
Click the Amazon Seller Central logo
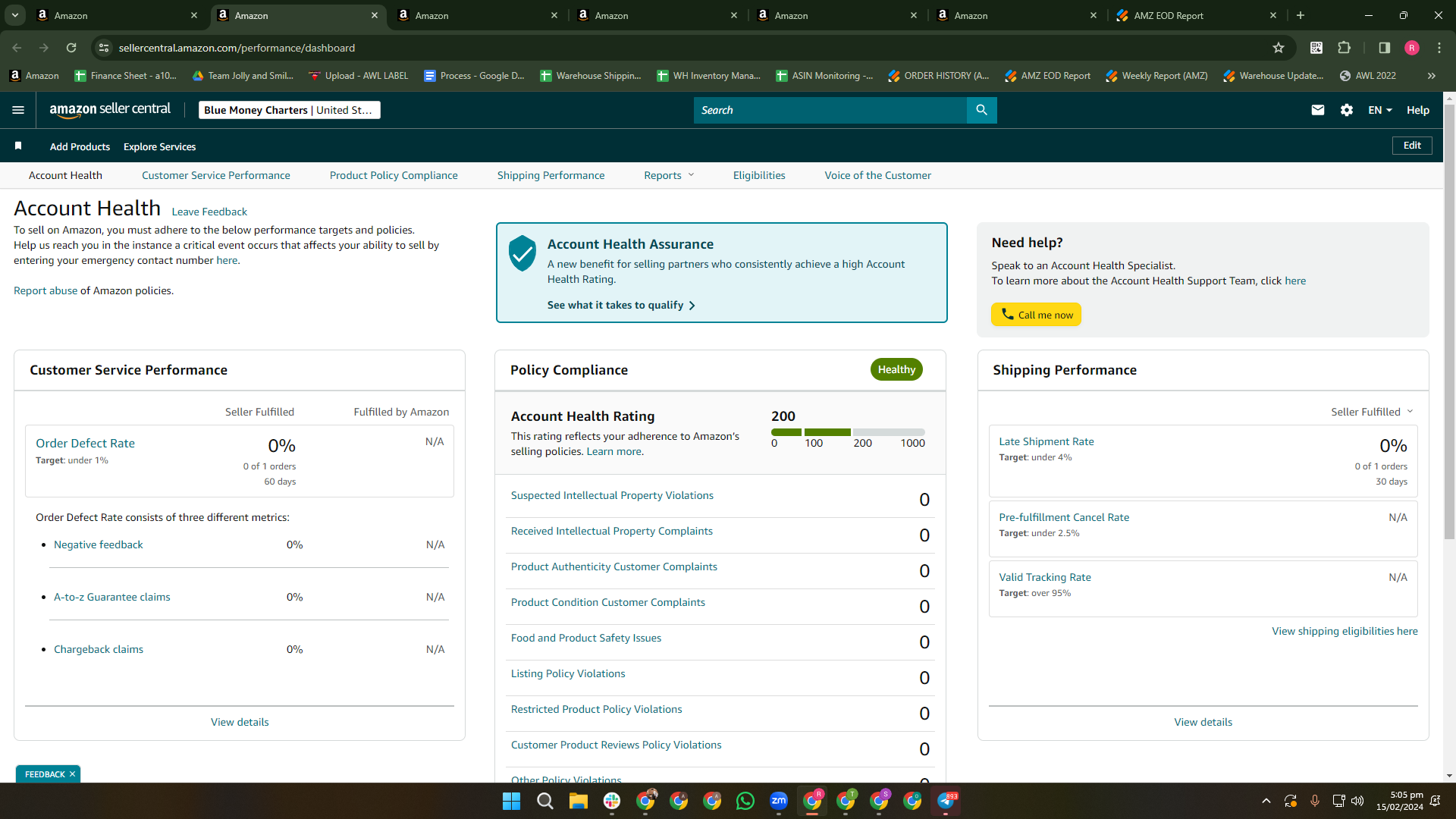[x=110, y=110]
